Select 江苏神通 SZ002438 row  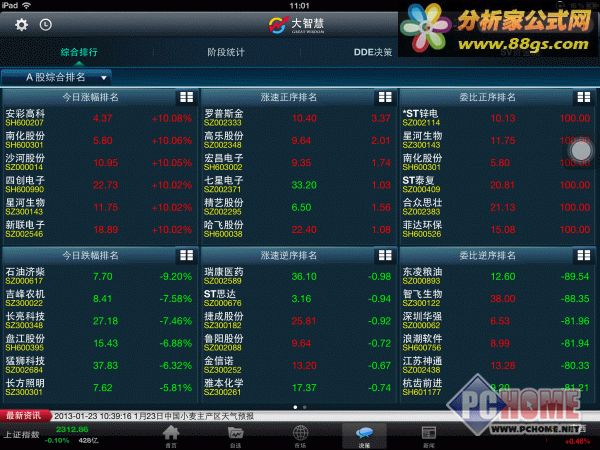coord(496,365)
